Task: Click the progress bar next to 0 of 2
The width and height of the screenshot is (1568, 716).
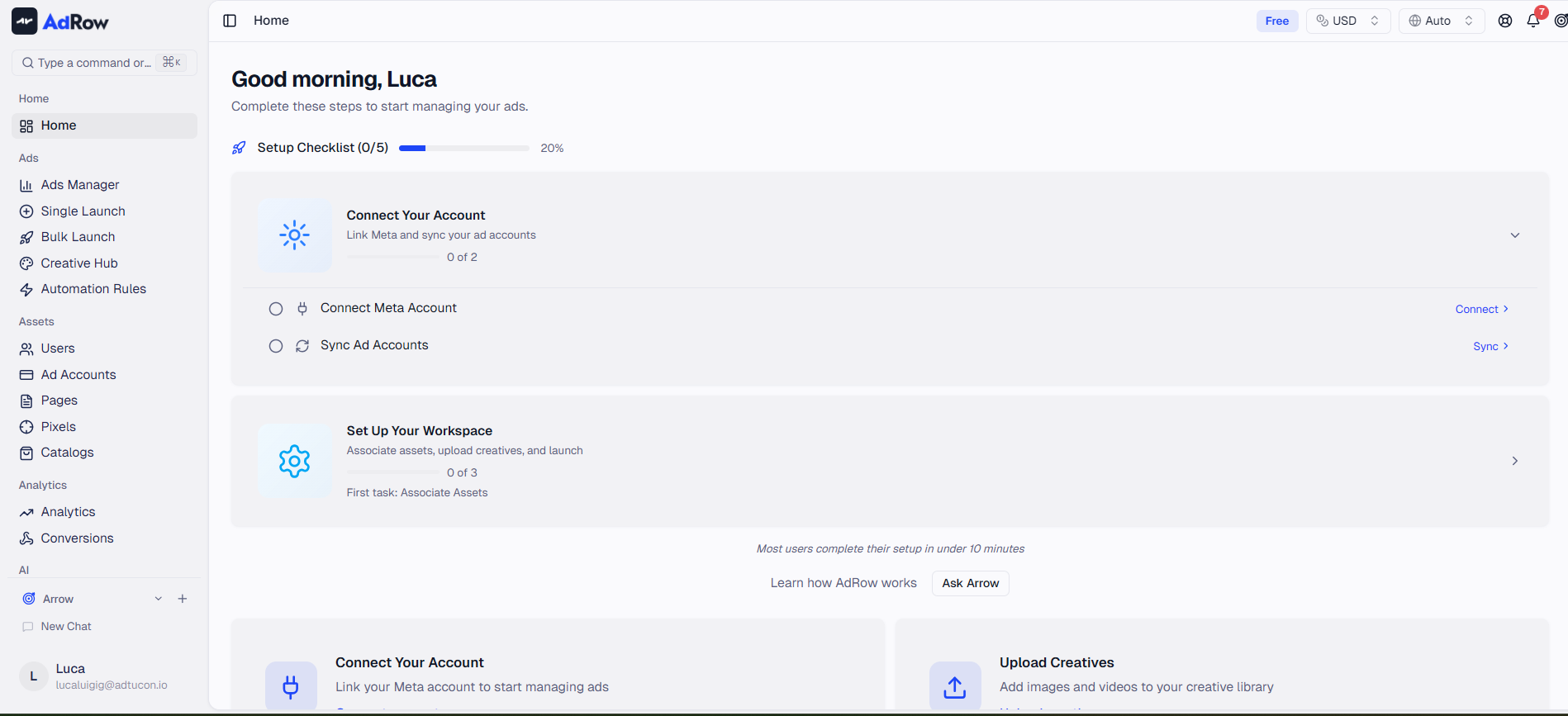Action: [x=393, y=257]
